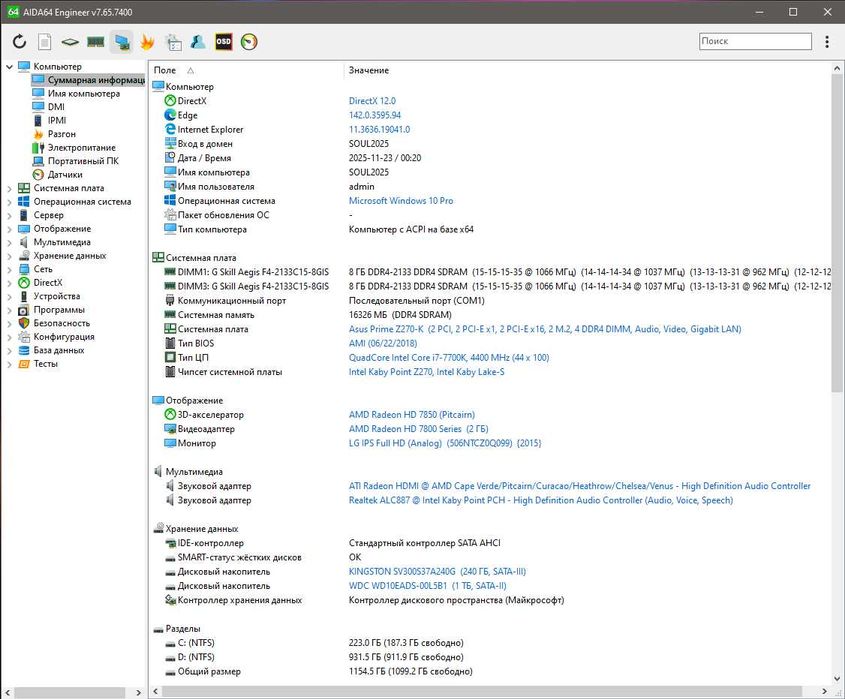This screenshot has width=845, height=699.
Task: Expand the Сеть tree node
Action: coord(9,269)
